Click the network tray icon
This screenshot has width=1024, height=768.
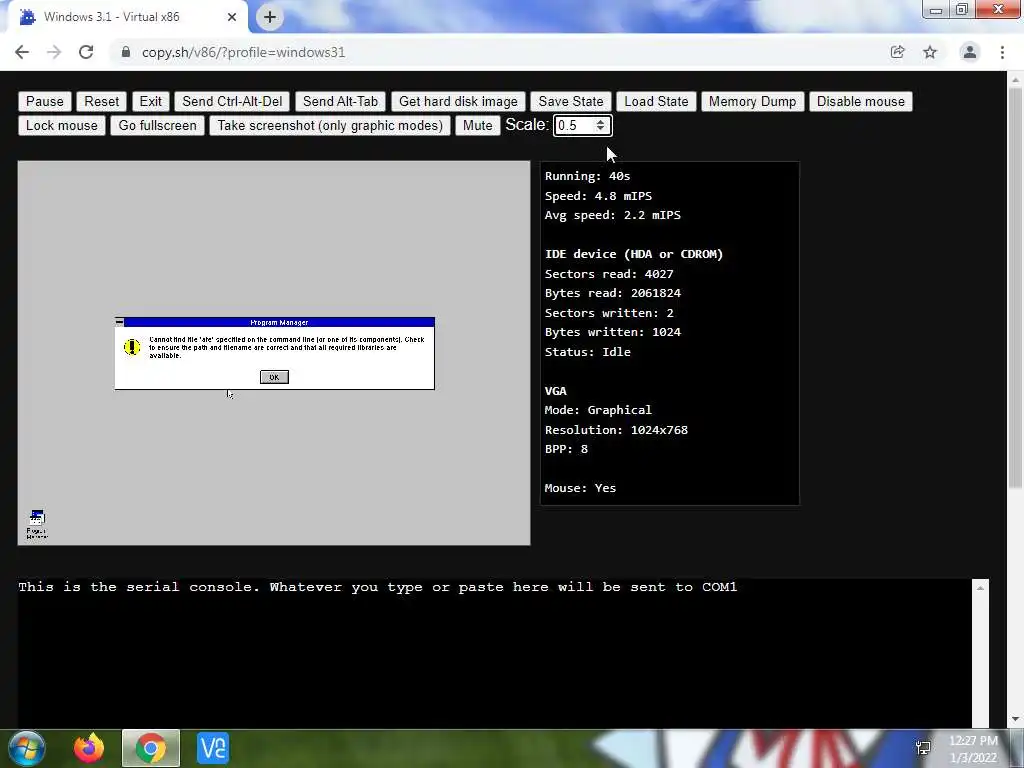[923, 748]
